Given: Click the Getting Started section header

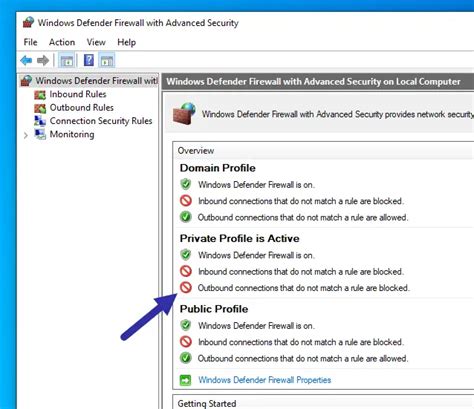Looking at the screenshot, I should 207,403.
